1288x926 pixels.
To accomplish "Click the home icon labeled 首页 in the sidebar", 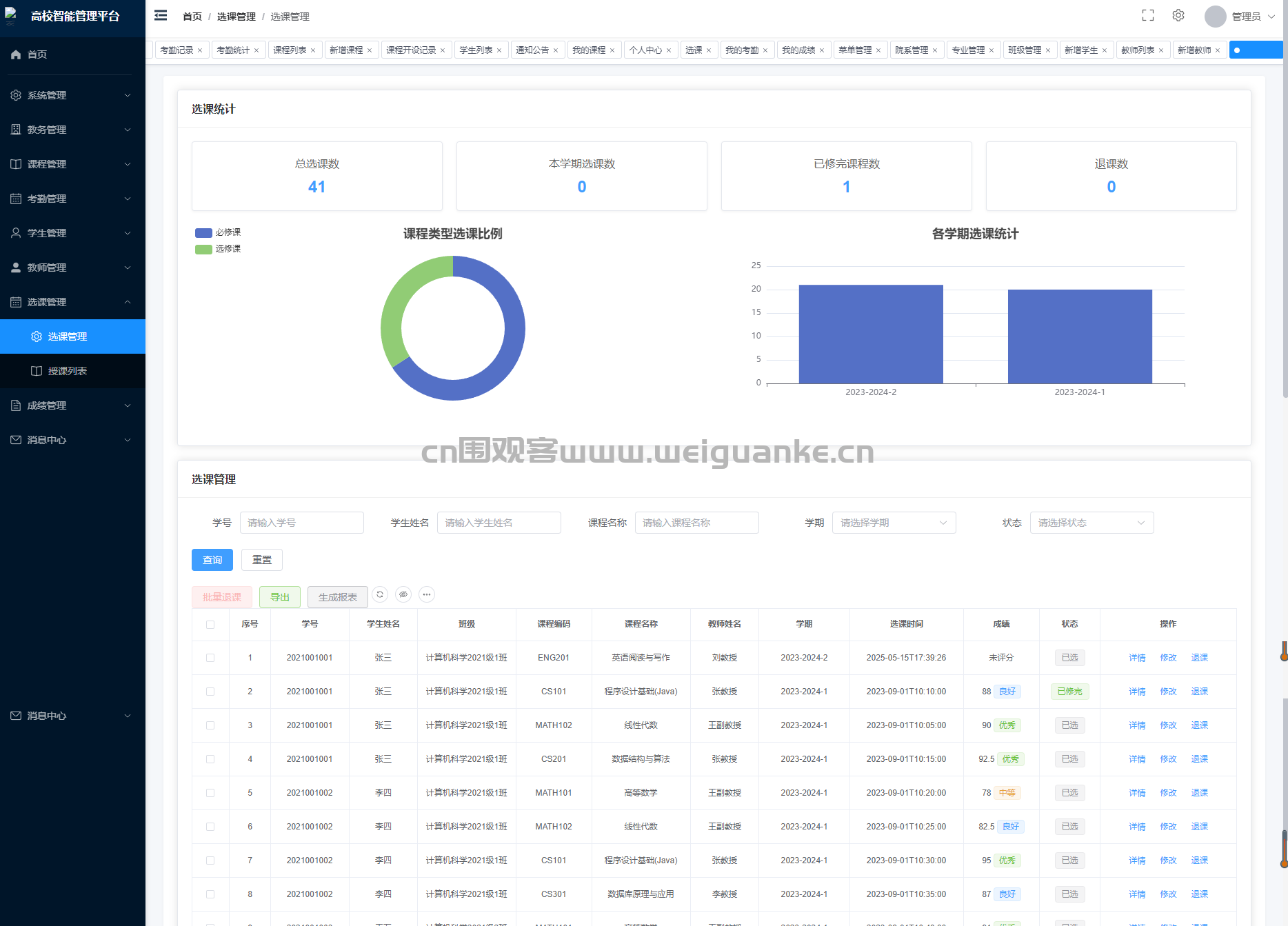I will tap(16, 54).
